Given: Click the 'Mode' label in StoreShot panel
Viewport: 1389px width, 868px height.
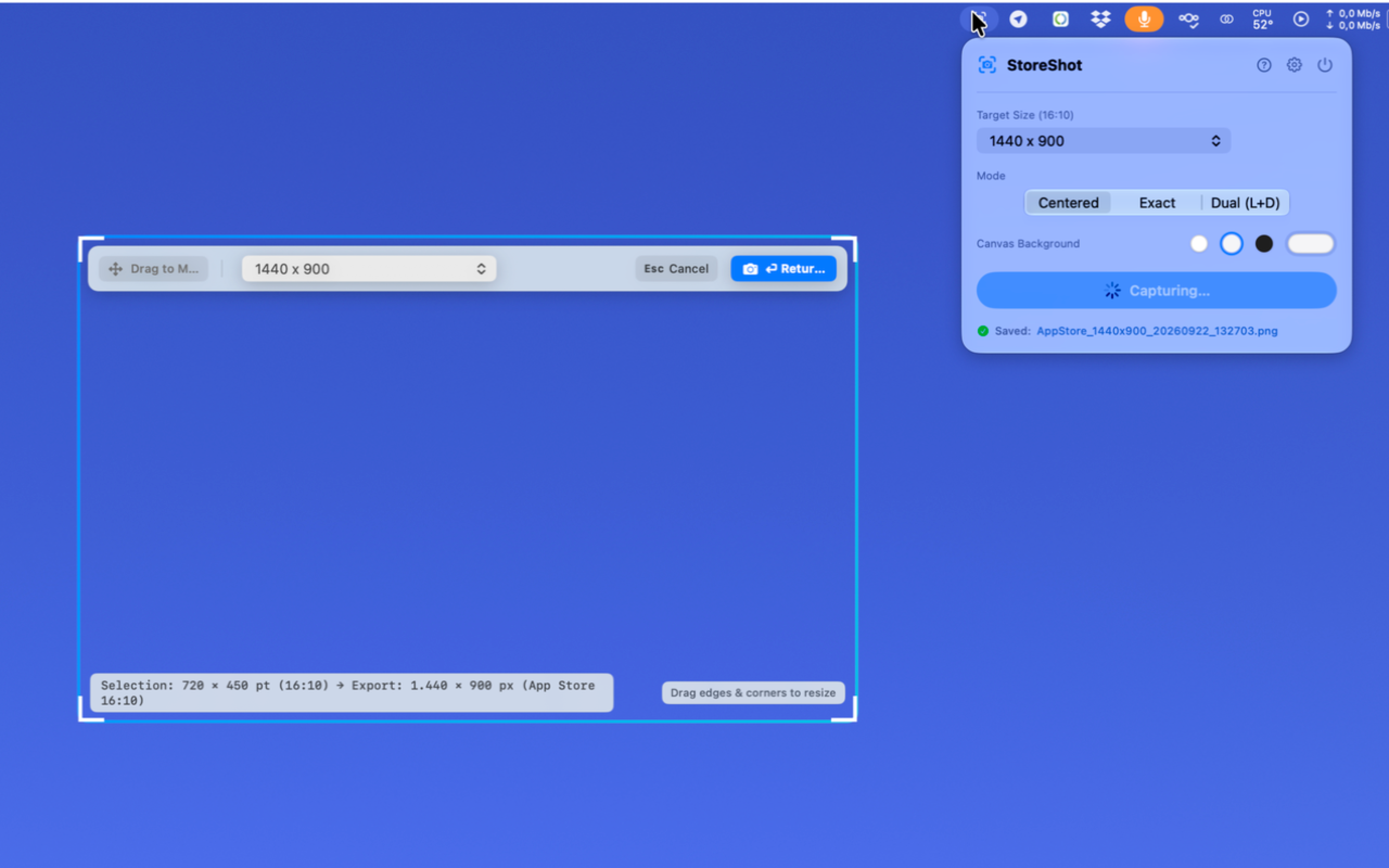Looking at the screenshot, I should click(x=991, y=176).
